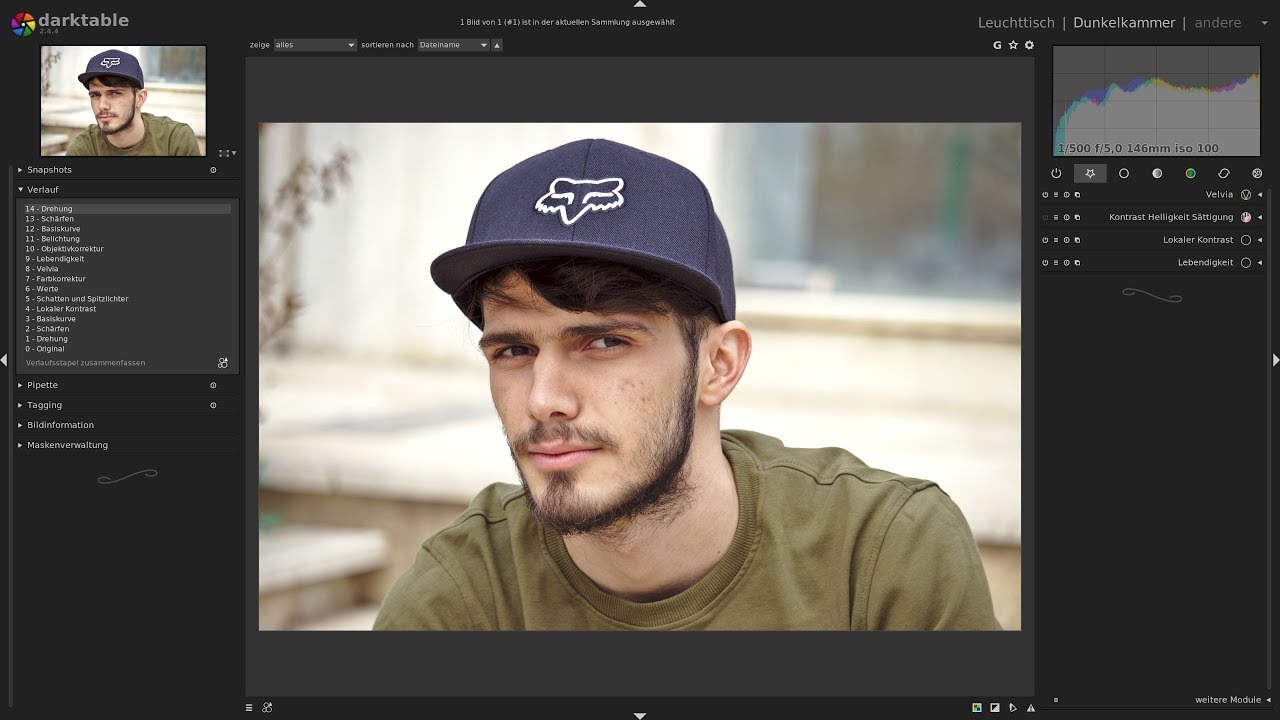This screenshot has height=720, width=1280.
Task: Create style from history stack icon
Action: click(x=223, y=363)
